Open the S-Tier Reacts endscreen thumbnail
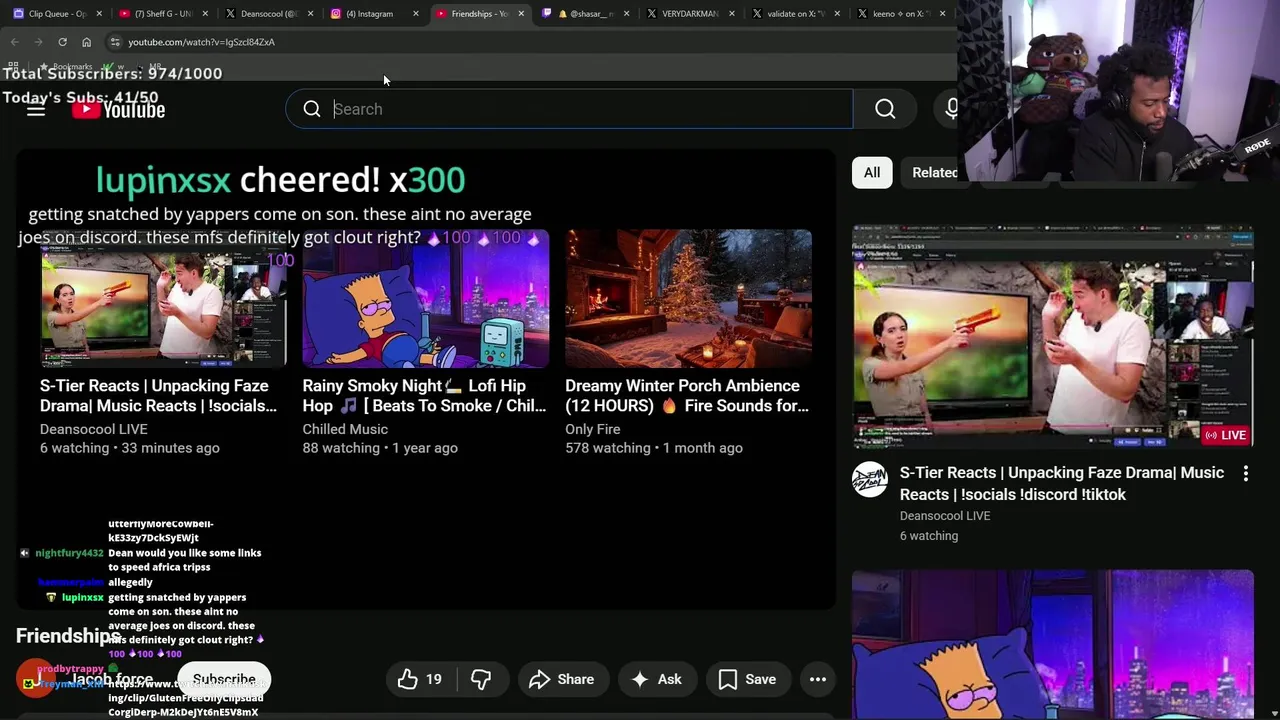The width and height of the screenshot is (1280, 720). tap(163, 299)
